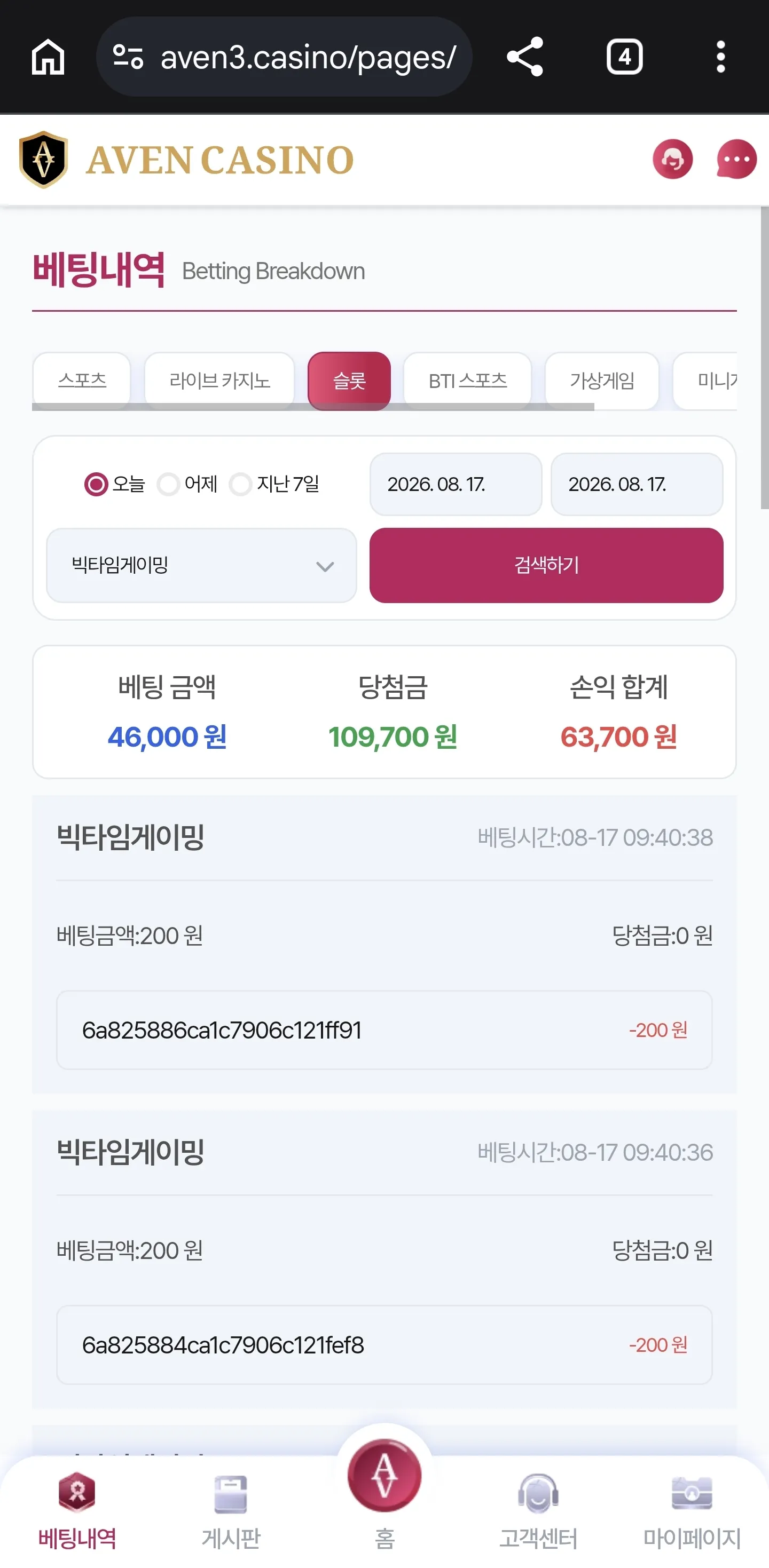Click the 검색하기 search button
The image size is (769, 1568).
pyautogui.click(x=546, y=566)
